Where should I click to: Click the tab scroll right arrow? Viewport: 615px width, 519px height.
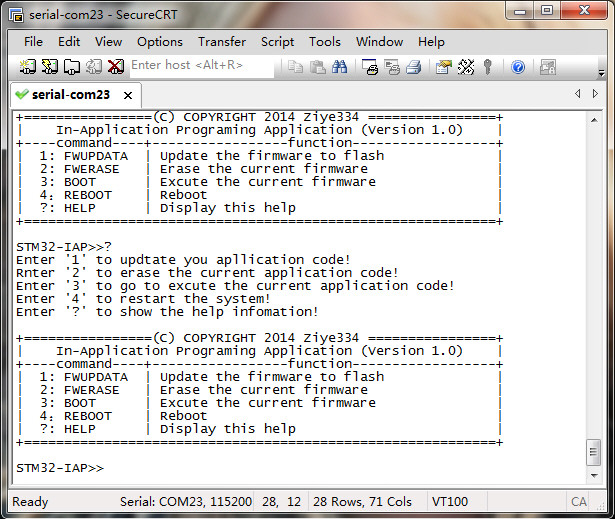tap(595, 94)
